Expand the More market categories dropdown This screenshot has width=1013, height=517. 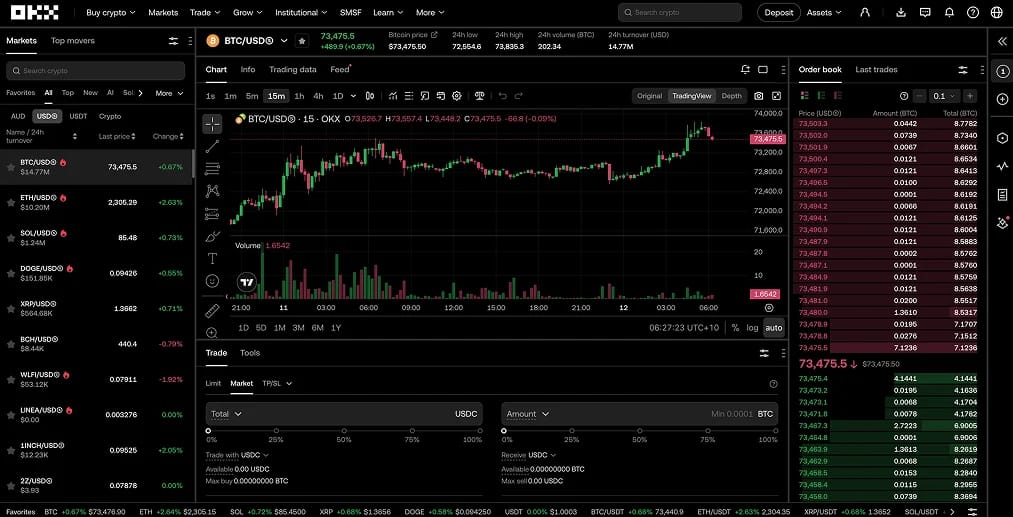click(x=169, y=93)
